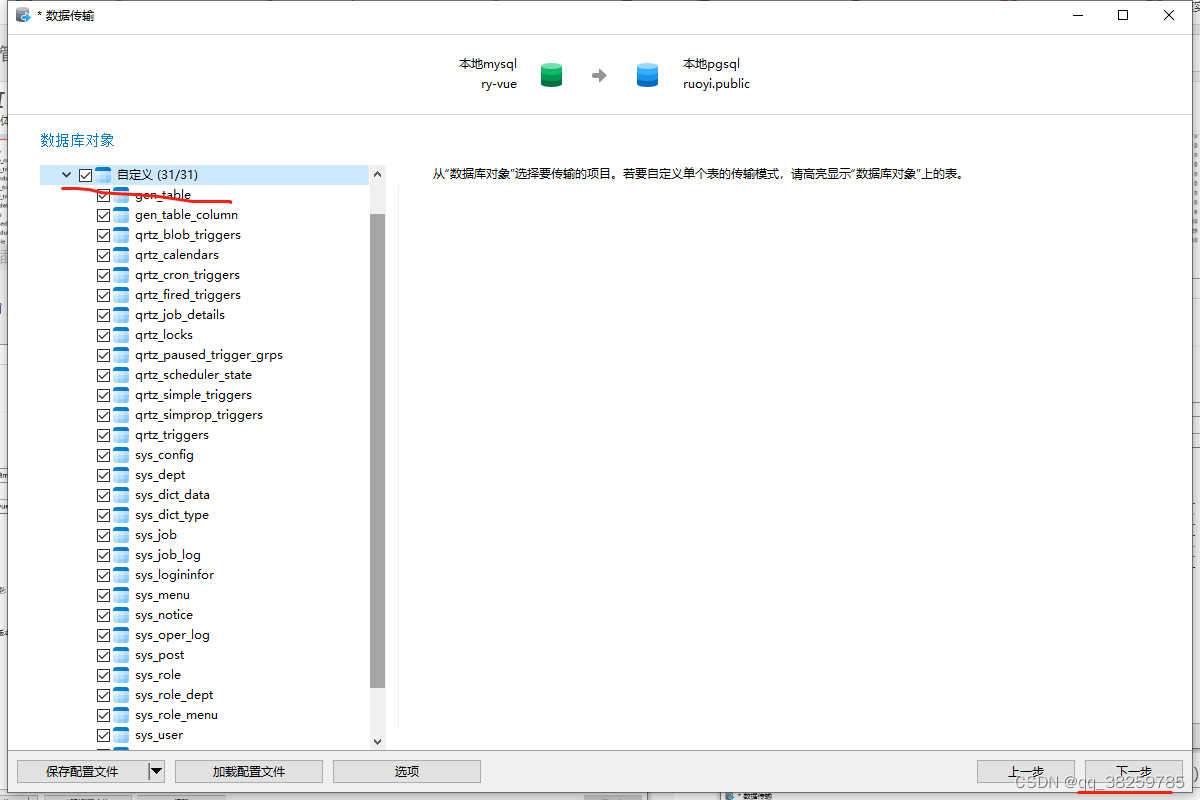The width and height of the screenshot is (1200, 800).
Task: Open the 保存配置文件 dropdown arrow
Action: (x=156, y=771)
